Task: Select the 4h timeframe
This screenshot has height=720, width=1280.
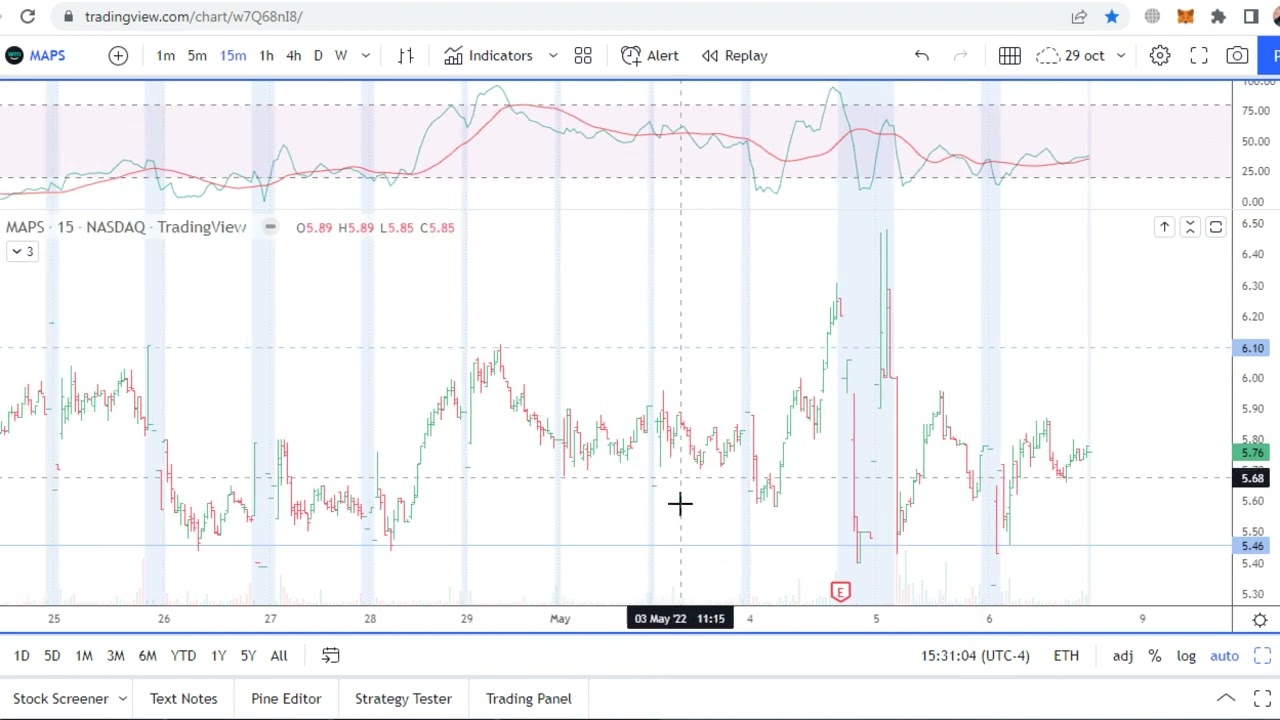Action: click(x=293, y=55)
